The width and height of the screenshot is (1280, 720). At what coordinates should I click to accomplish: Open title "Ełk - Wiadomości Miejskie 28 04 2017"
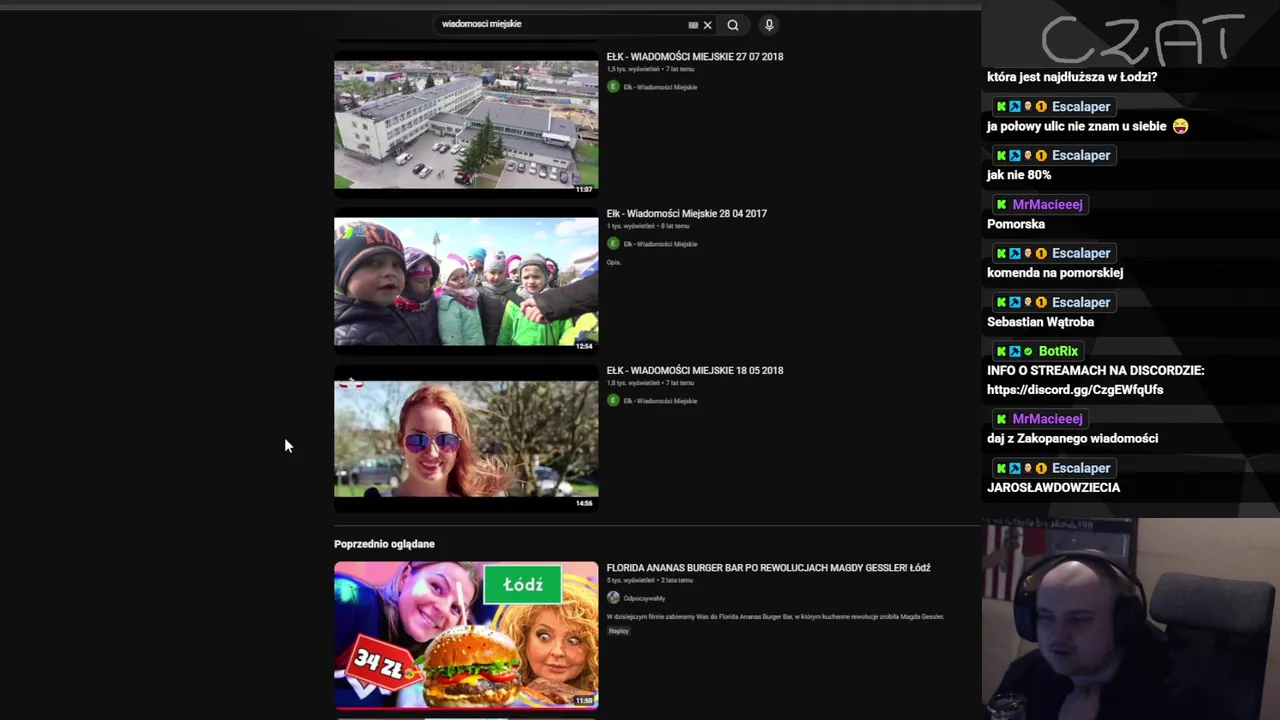[x=687, y=214]
